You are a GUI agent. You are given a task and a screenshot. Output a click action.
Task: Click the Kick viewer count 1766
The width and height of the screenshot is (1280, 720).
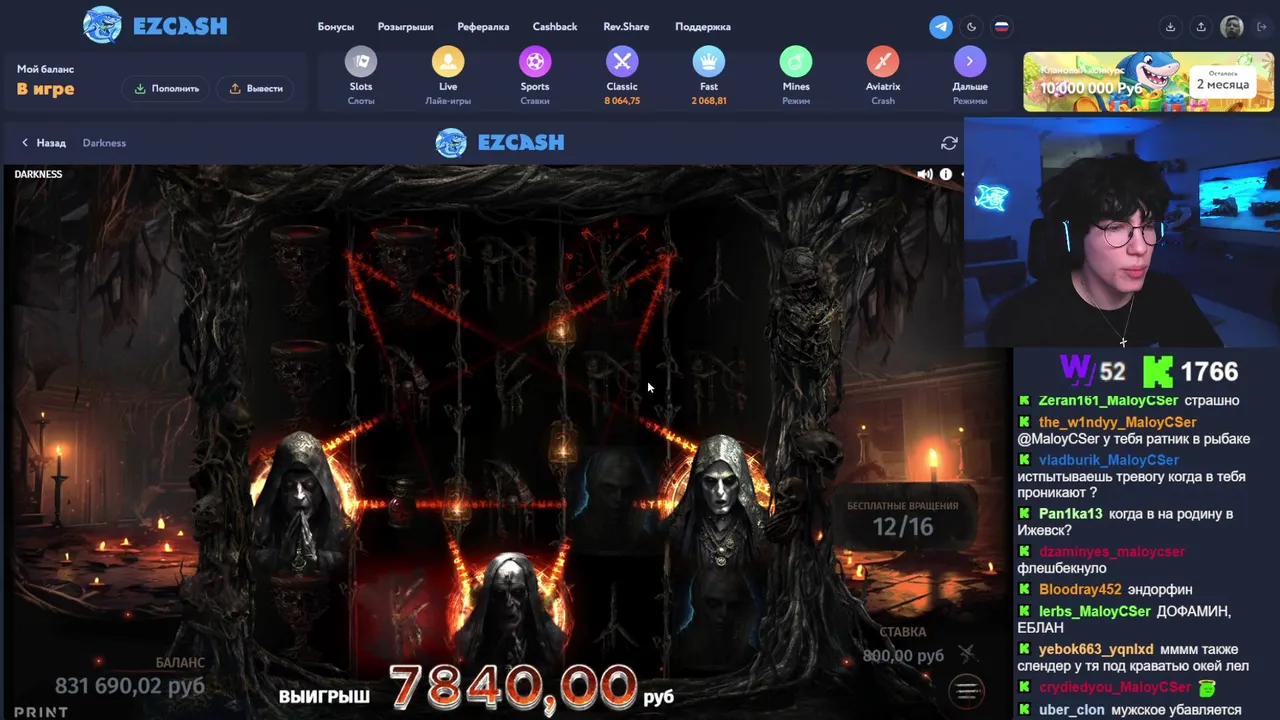tap(1209, 372)
